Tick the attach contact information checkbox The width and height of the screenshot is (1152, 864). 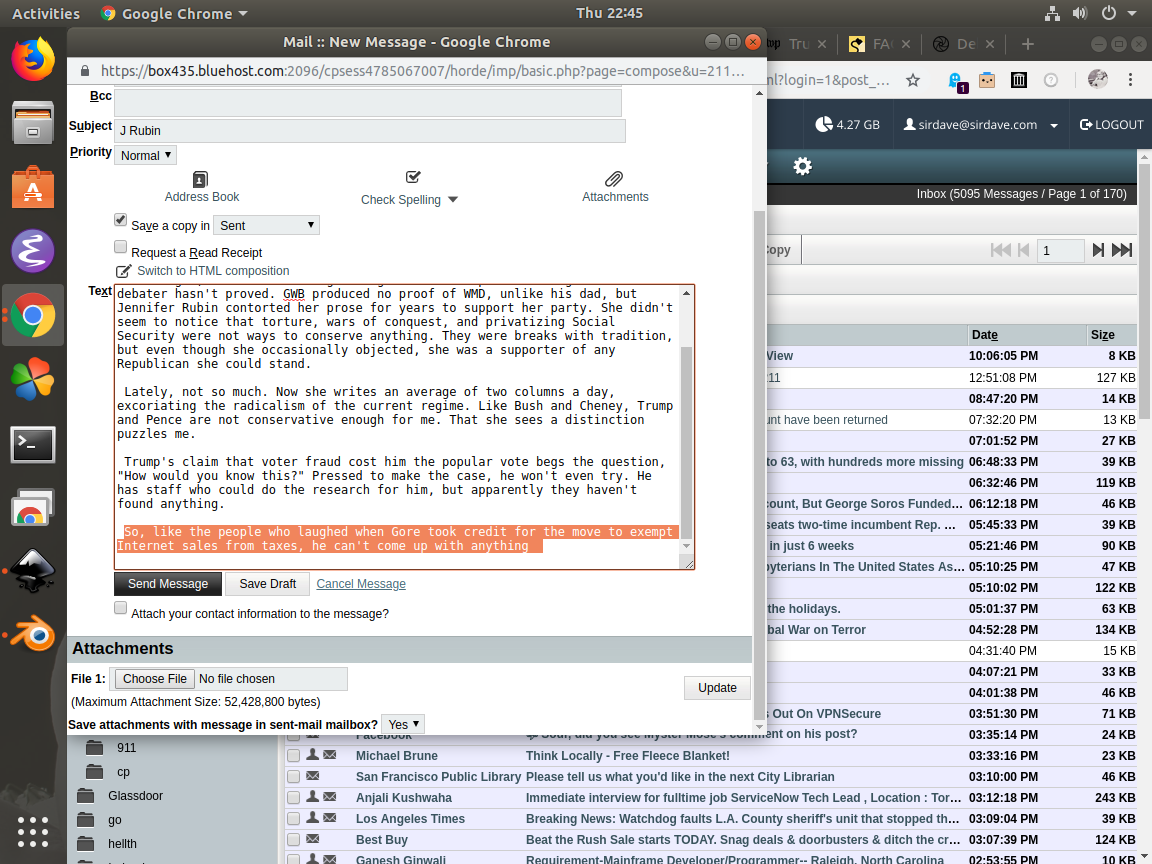click(121, 608)
